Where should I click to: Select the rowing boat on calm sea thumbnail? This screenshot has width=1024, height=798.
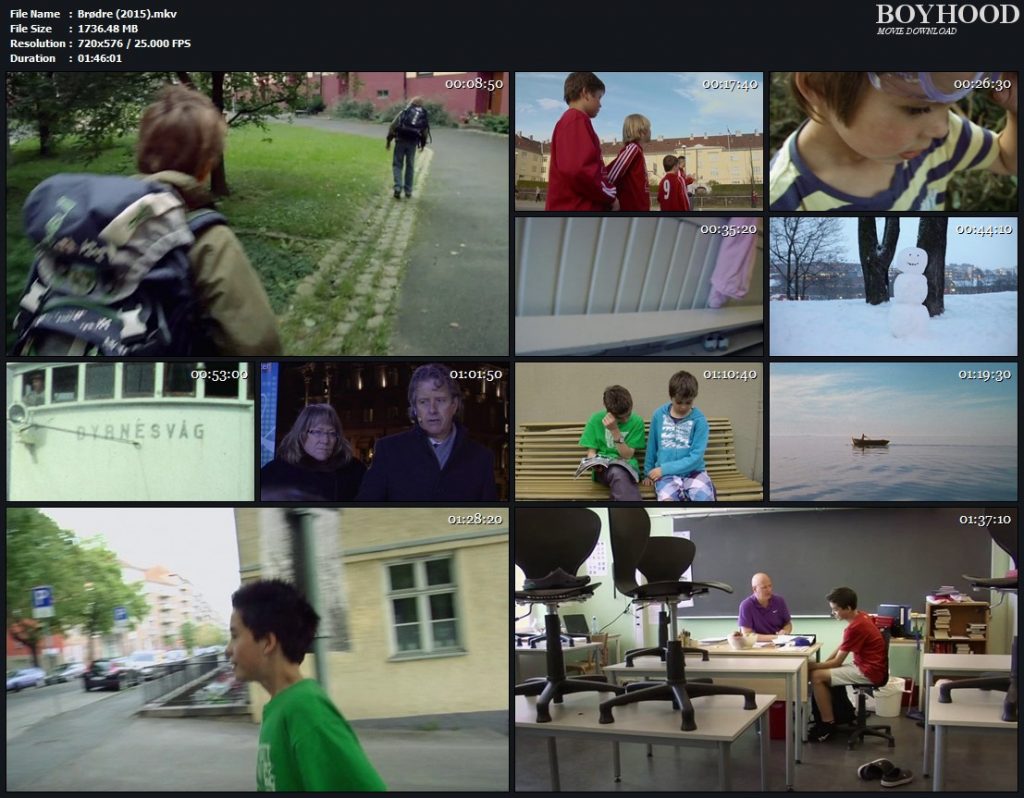[x=893, y=431]
